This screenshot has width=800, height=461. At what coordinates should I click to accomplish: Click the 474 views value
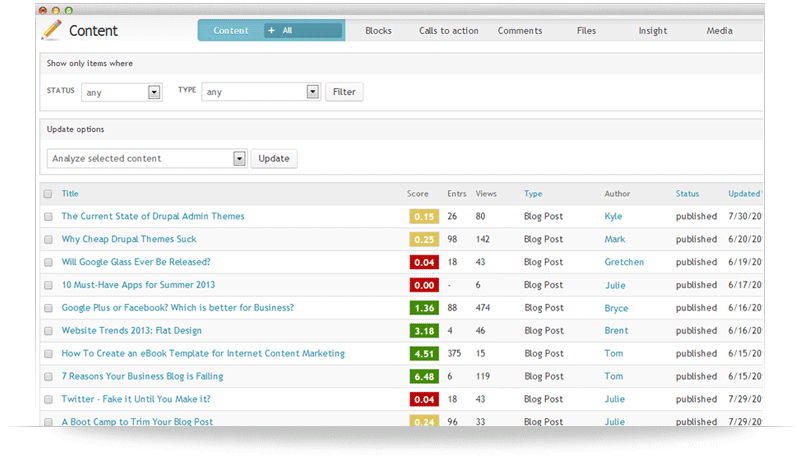483,308
